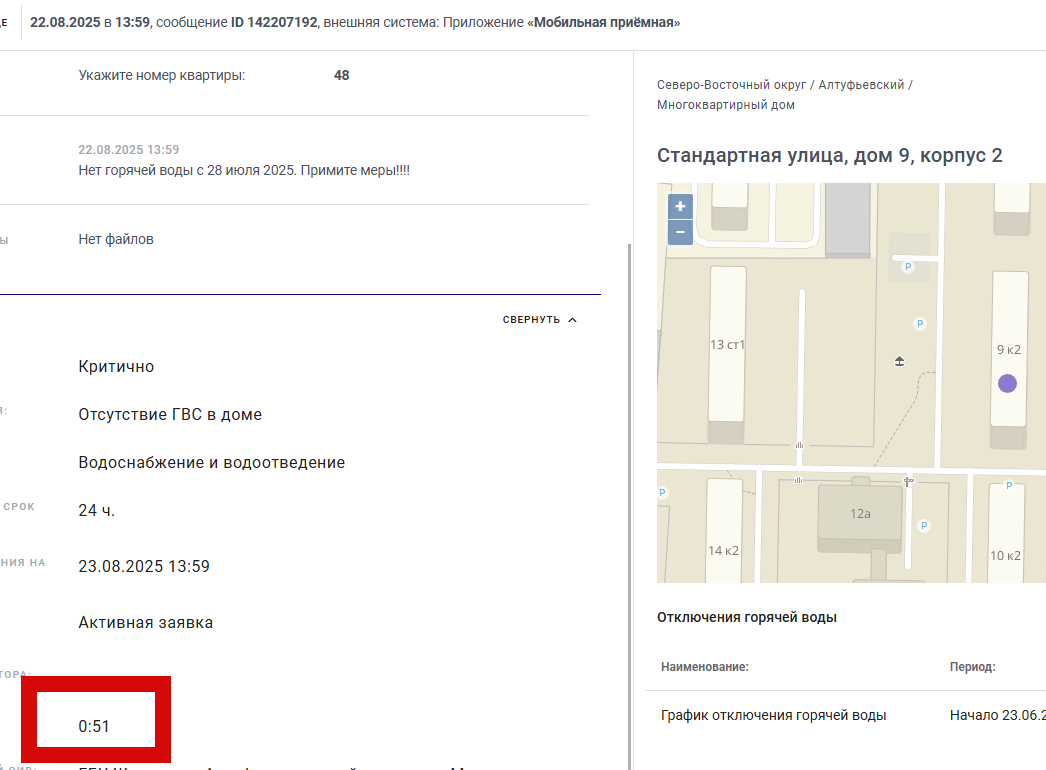The height and width of the screenshot is (770, 1046).
Task: Click the График отключения горячей воды row
Action: click(x=845, y=715)
